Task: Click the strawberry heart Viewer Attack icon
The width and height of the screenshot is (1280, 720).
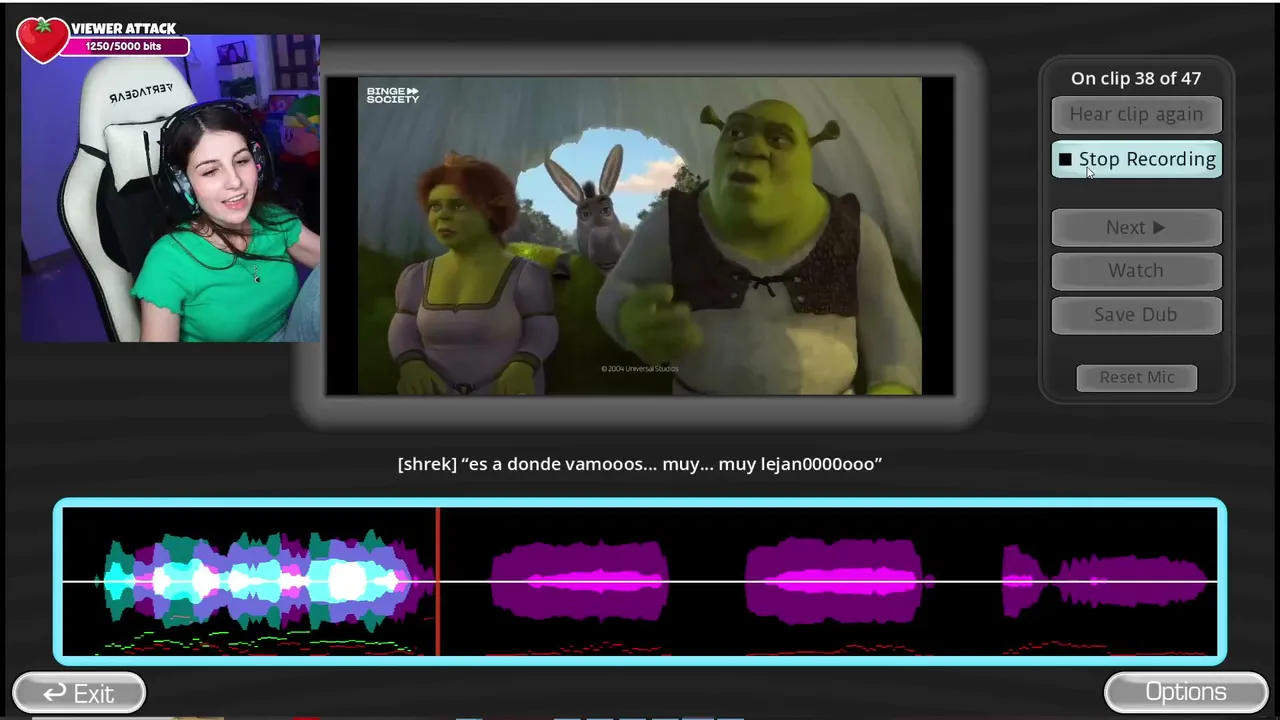Action: pyautogui.click(x=42, y=40)
